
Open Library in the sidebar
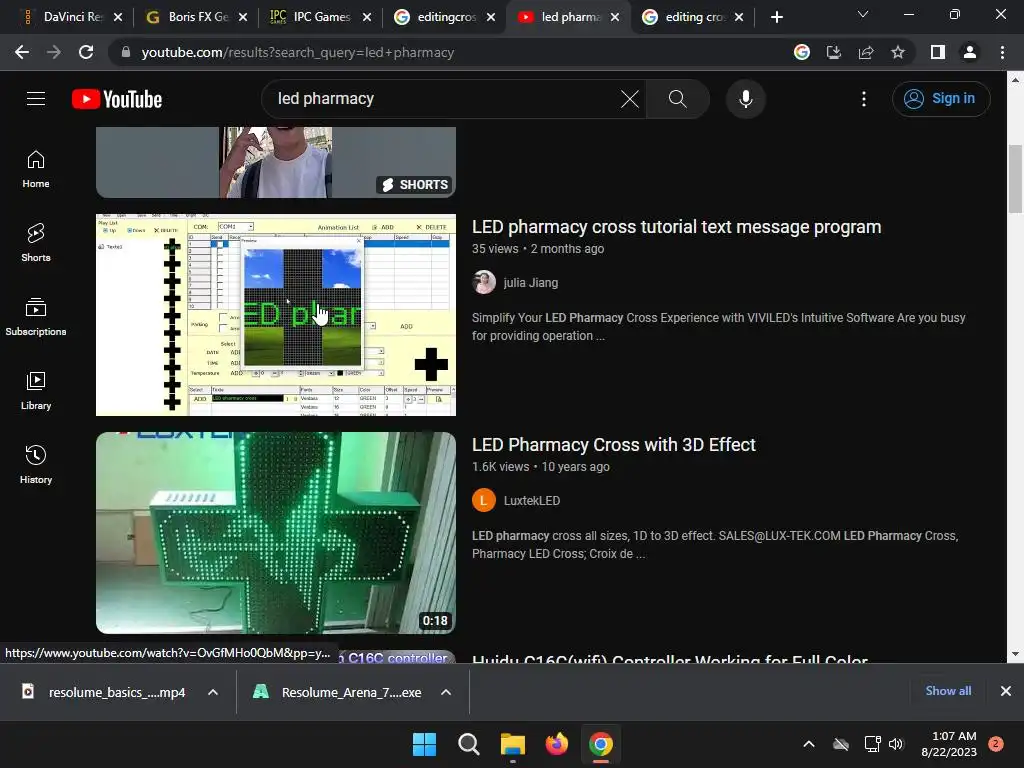(x=36, y=391)
